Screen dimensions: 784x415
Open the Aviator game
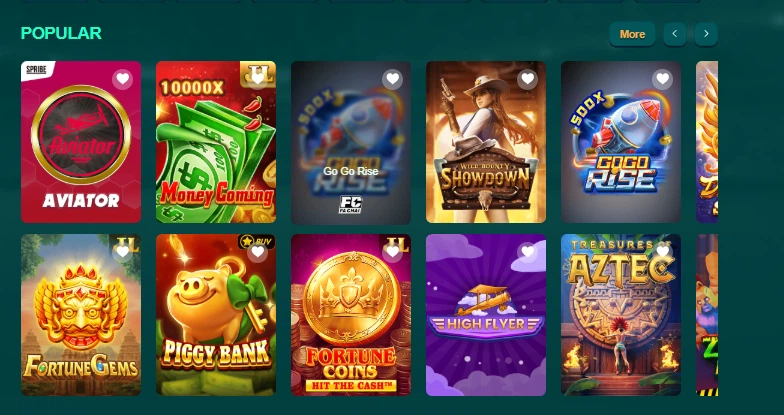click(x=81, y=142)
